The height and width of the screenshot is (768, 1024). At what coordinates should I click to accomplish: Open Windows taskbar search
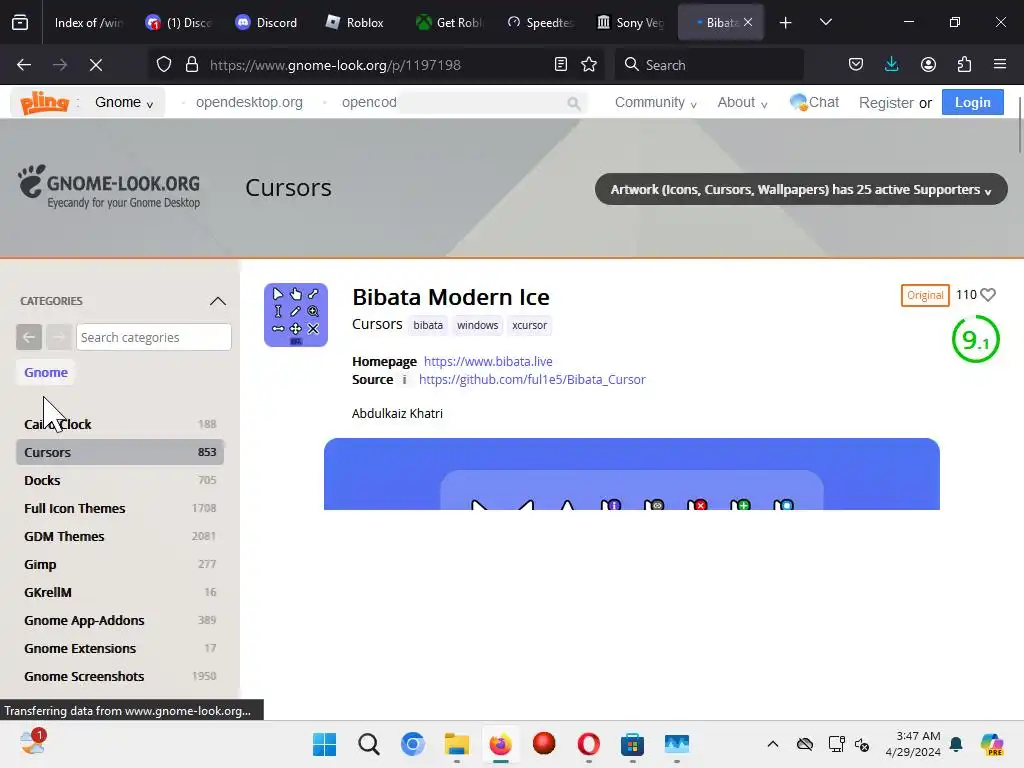coord(368,744)
